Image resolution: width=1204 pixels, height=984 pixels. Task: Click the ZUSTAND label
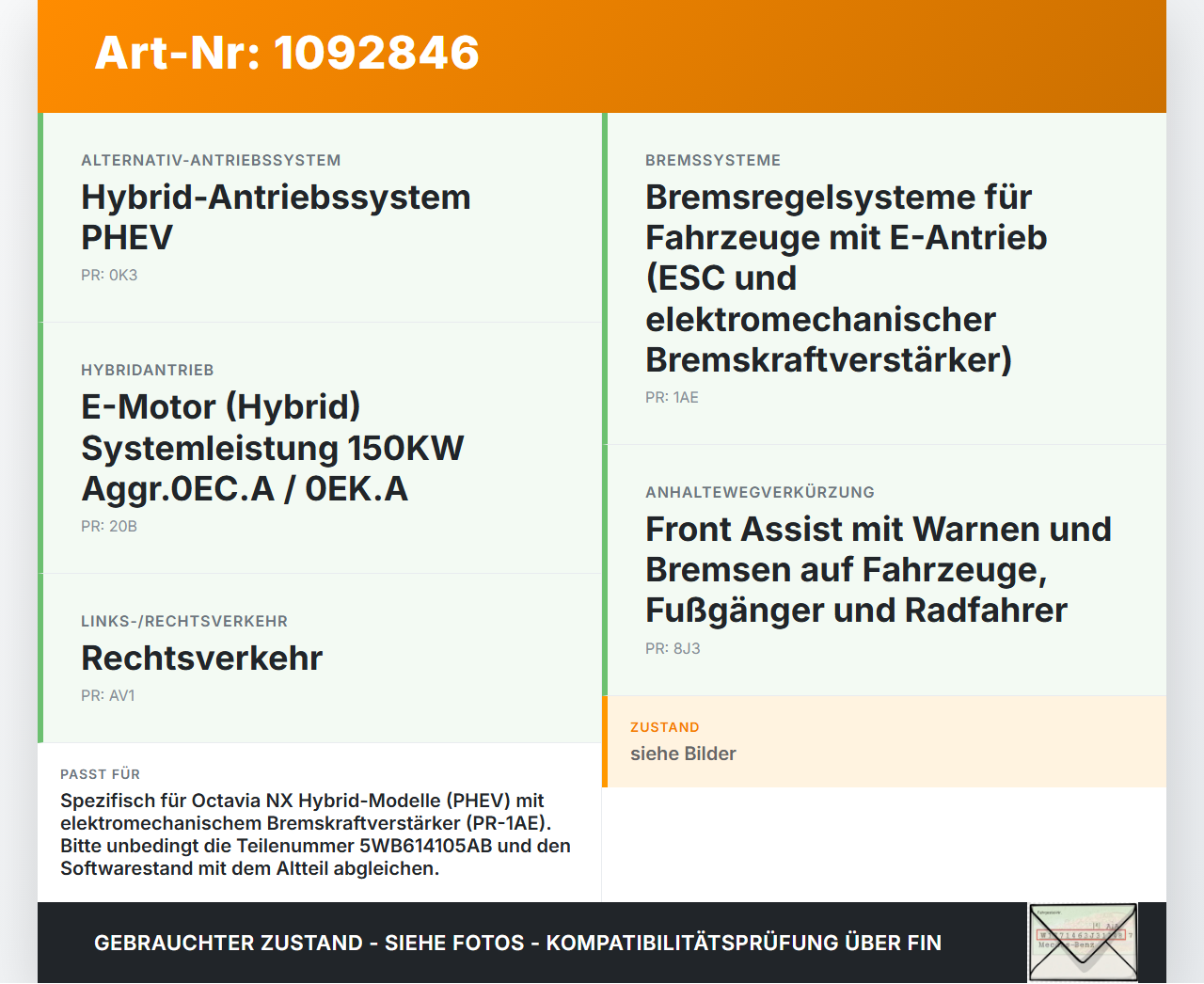pos(665,728)
